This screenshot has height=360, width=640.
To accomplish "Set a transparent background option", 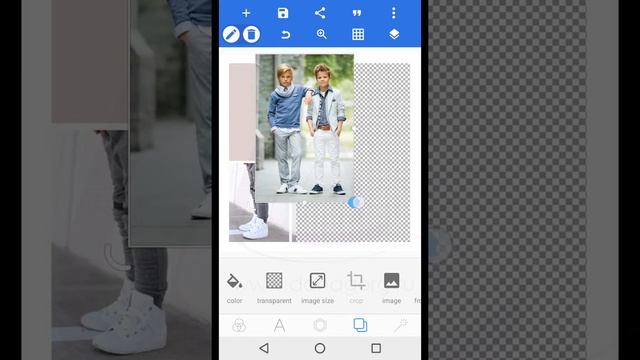I will coord(274,287).
